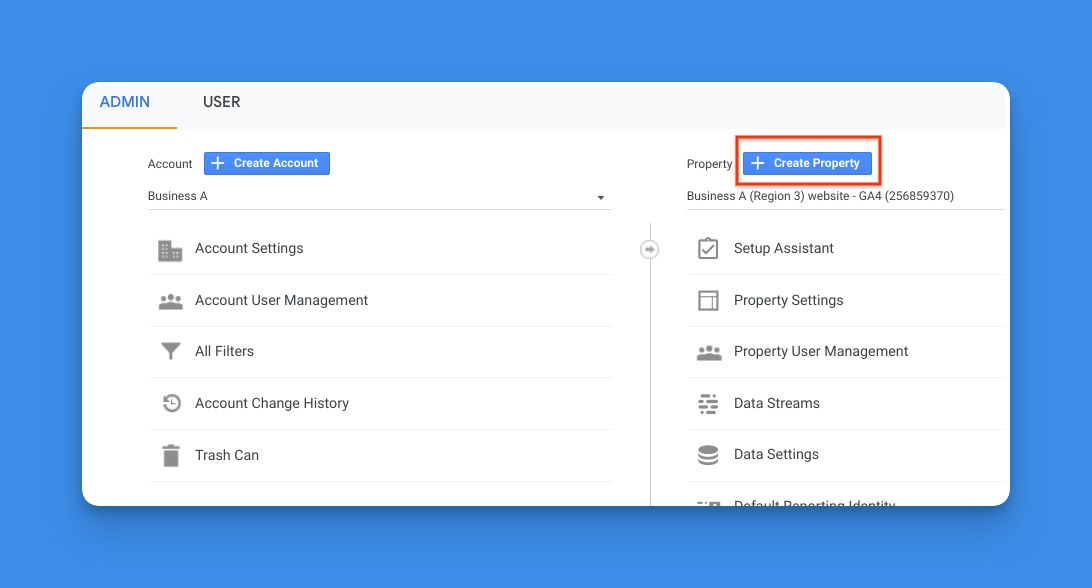Click the Create Account button
This screenshot has width=1092, height=588.
[266, 163]
